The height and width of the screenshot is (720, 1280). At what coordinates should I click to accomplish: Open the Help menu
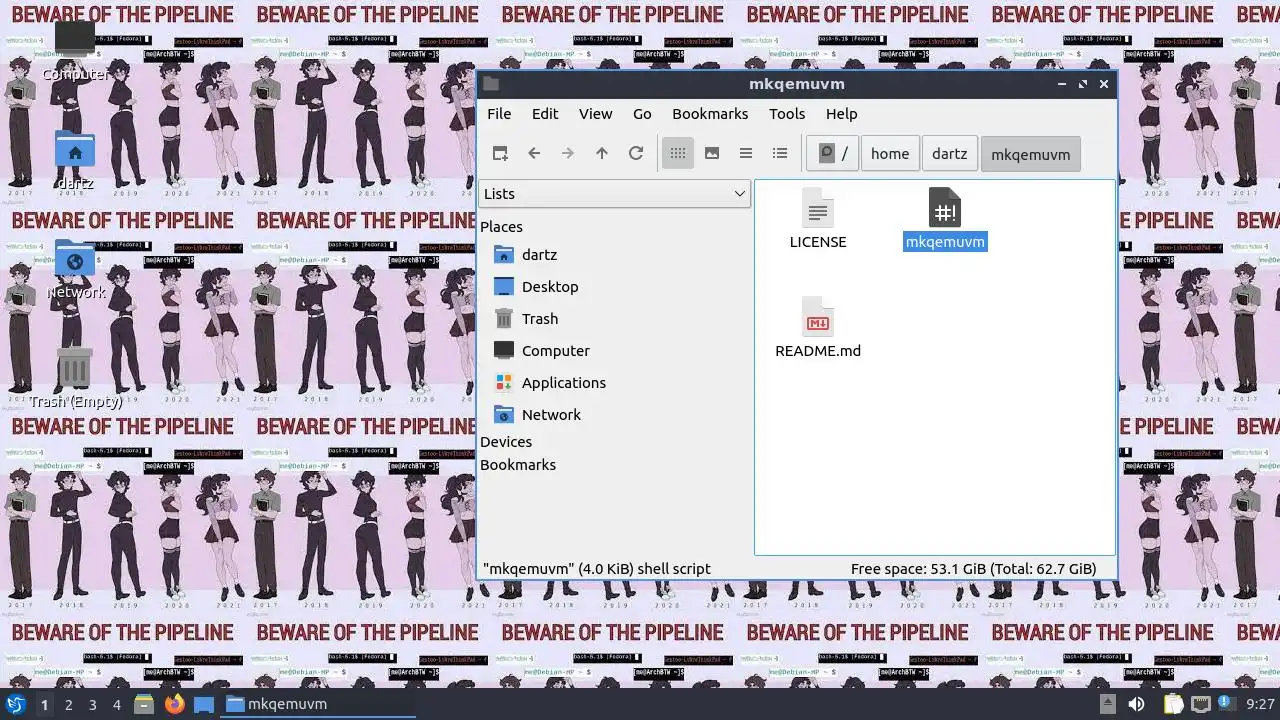[841, 114]
